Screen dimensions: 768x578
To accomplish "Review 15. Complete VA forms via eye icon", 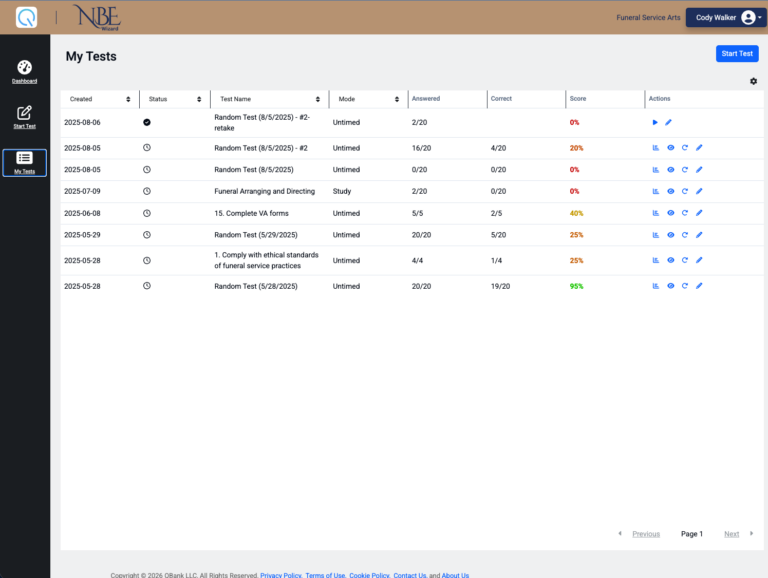I will pyautogui.click(x=671, y=213).
